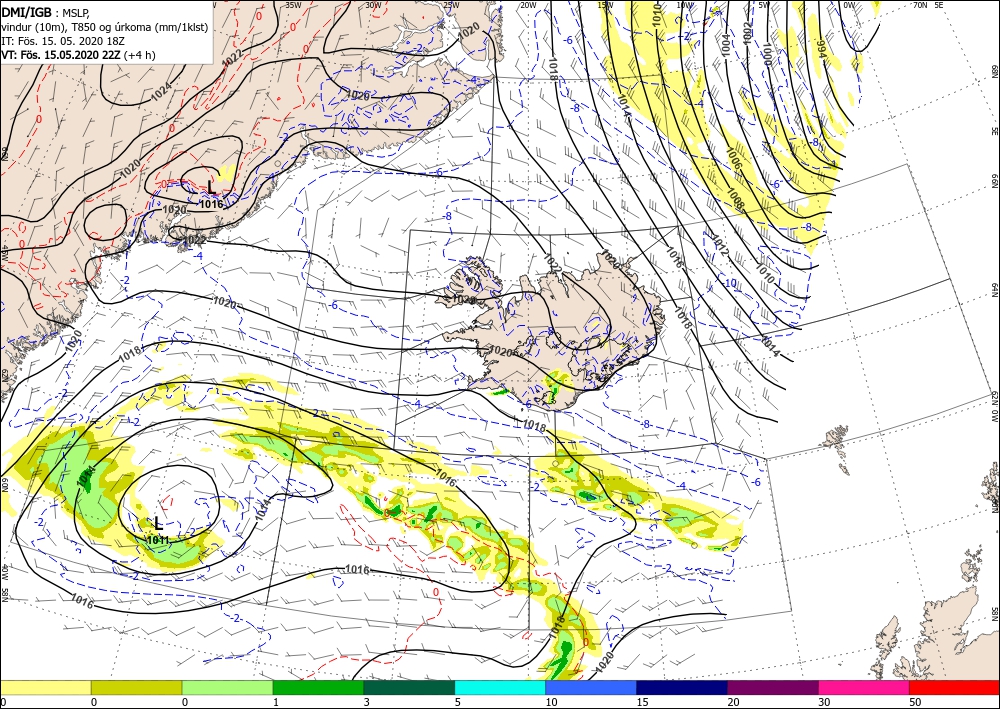Click the '1000' isobar label

(767, 56)
